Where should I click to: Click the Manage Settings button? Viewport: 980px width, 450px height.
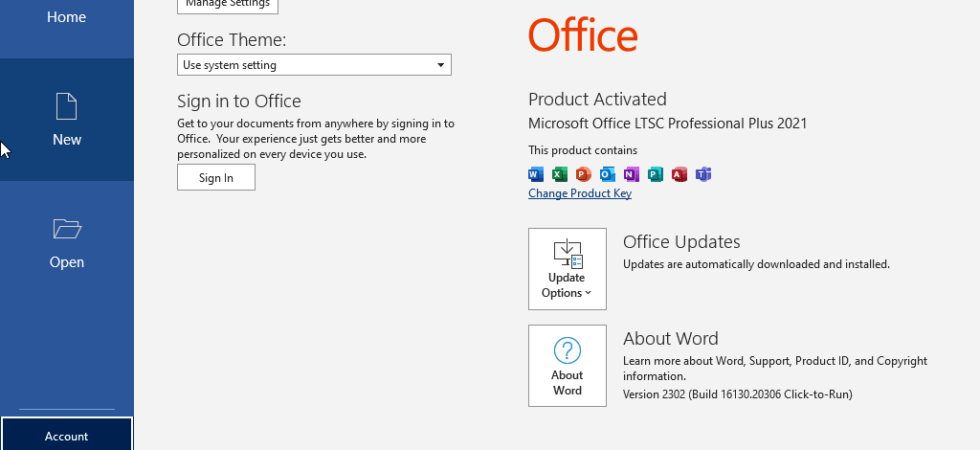point(228,5)
